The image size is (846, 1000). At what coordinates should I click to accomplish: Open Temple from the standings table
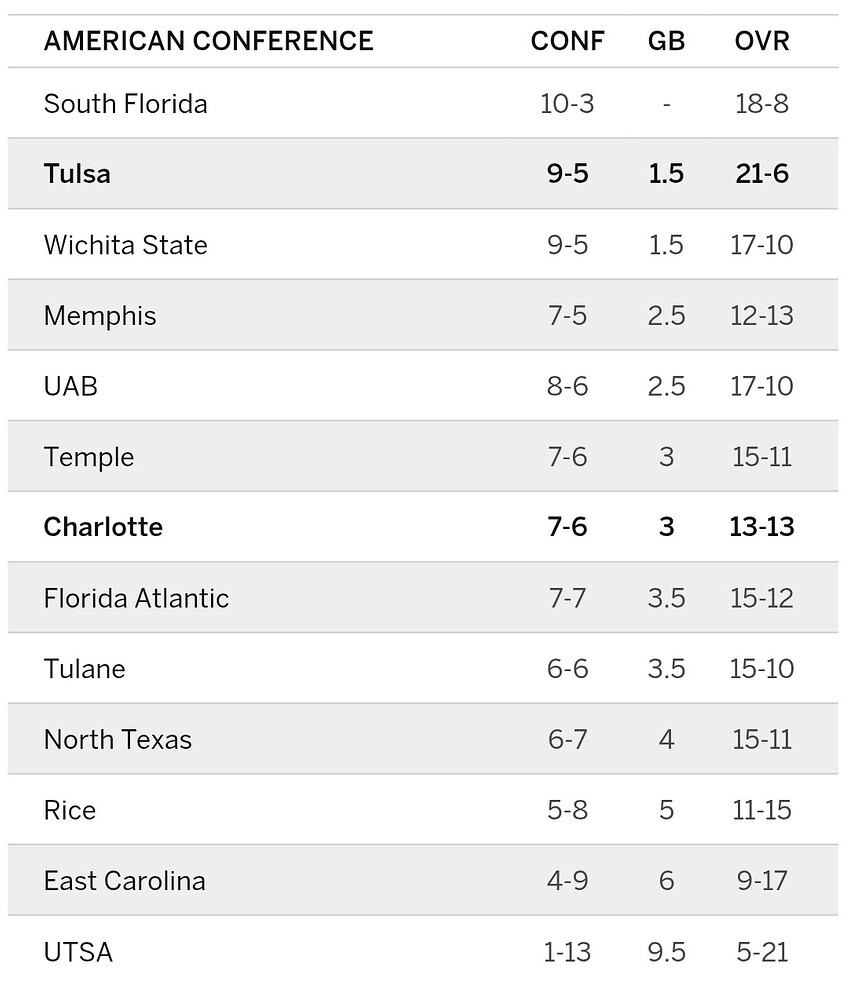point(89,457)
